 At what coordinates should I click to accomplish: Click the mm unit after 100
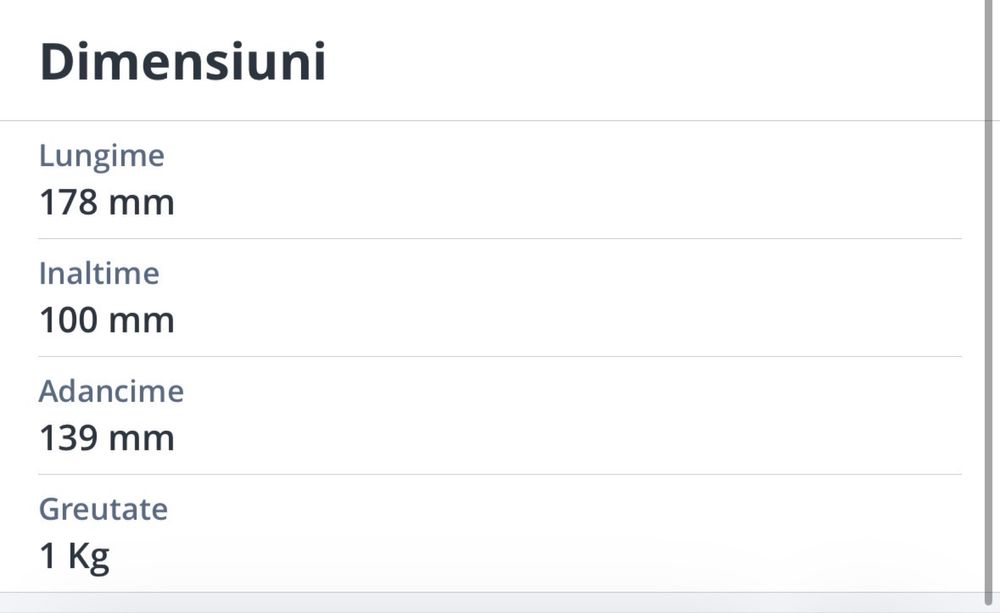[140, 321]
